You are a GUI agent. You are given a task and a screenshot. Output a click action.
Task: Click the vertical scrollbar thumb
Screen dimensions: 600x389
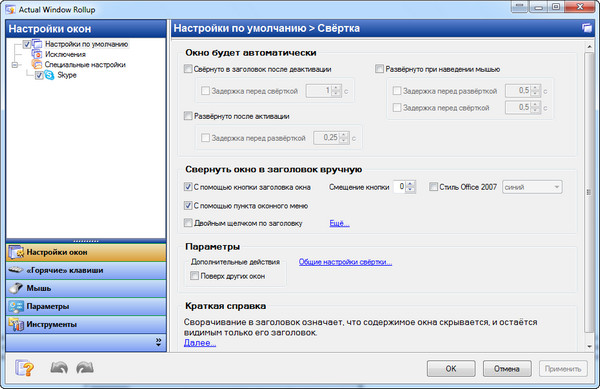click(x=589, y=192)
